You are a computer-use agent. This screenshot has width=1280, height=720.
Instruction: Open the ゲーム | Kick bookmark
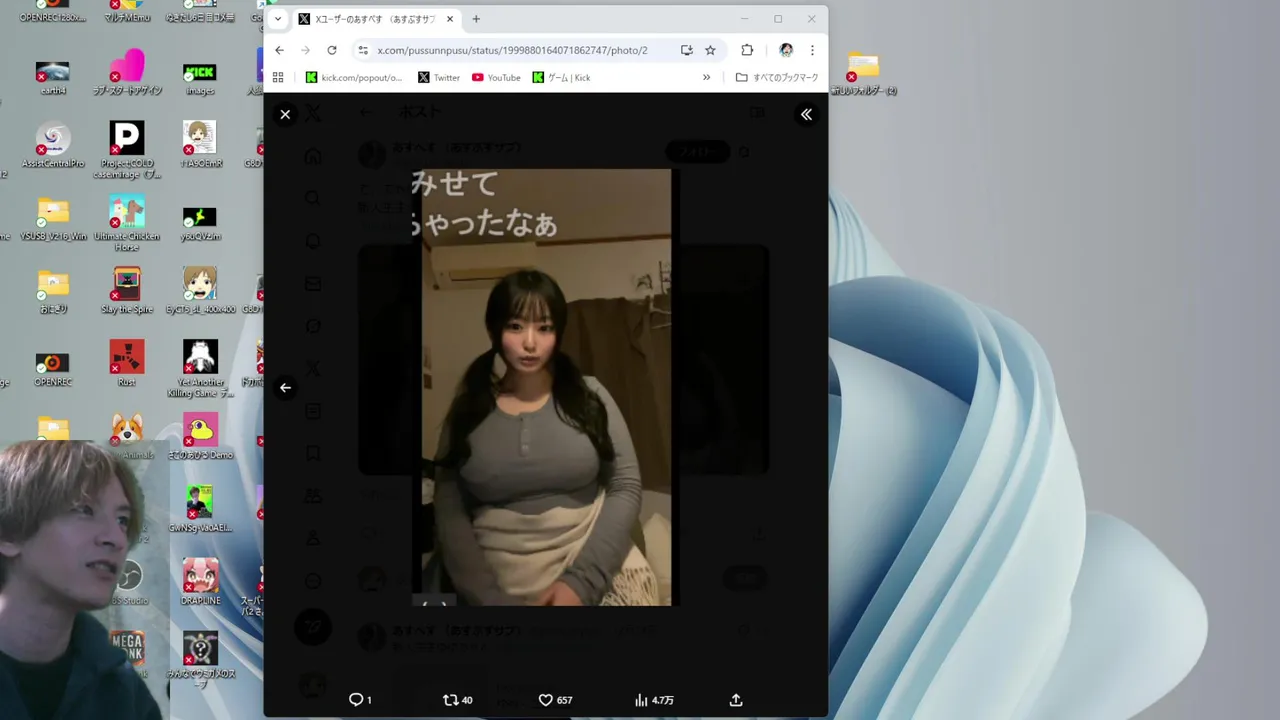pos(561,77)
